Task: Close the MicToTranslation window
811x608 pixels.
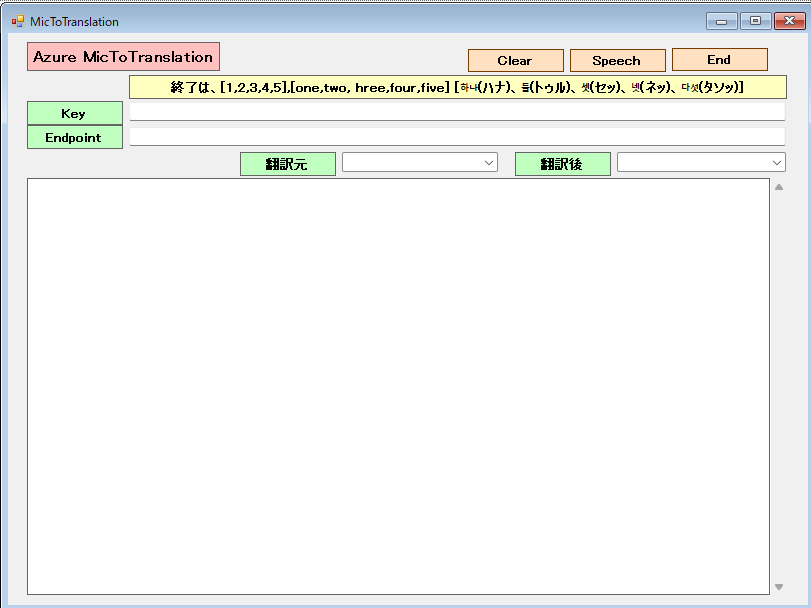Action: coord(787,21)
